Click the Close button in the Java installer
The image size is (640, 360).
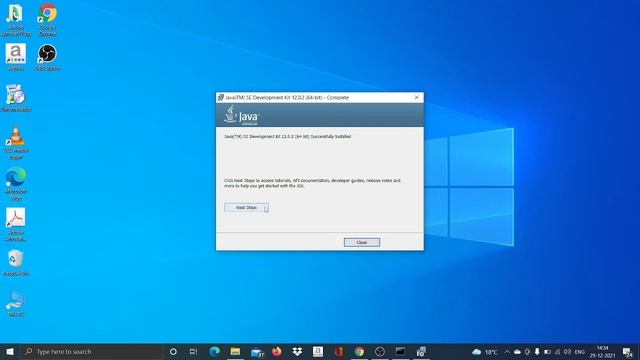pyautogui.click(x=362, y=242)
